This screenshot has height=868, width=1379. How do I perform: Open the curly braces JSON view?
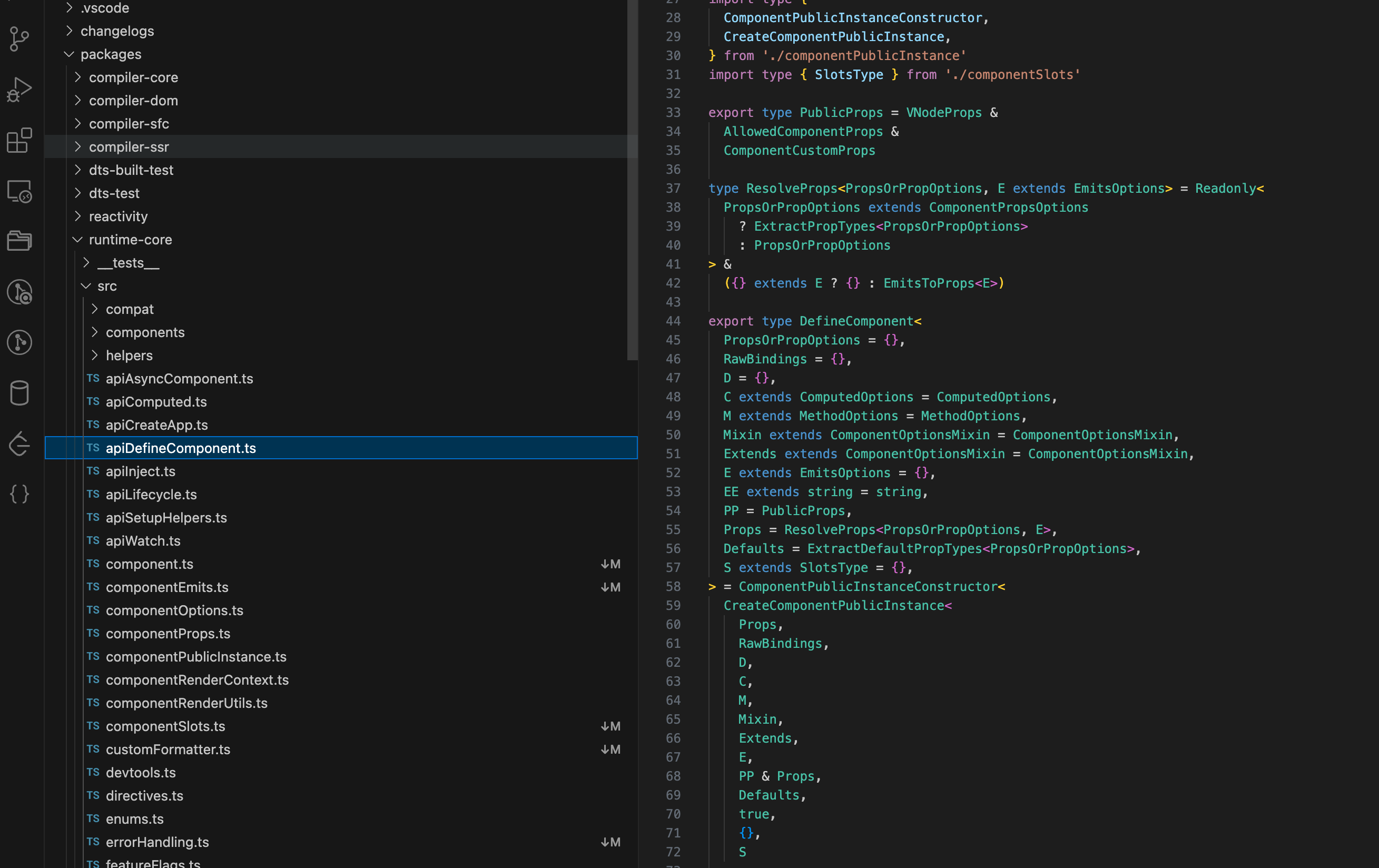[x=20, y=494]
